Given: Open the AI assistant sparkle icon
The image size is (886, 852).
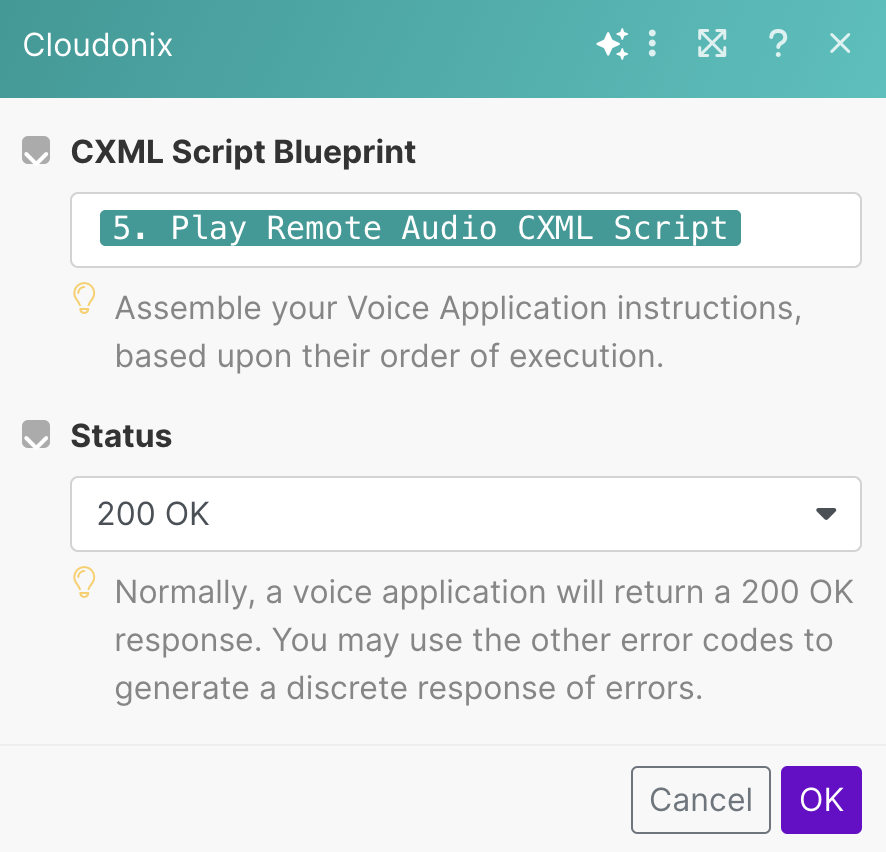Looking at the screenshot, I should pyautogui.click(x=612, y=44).
